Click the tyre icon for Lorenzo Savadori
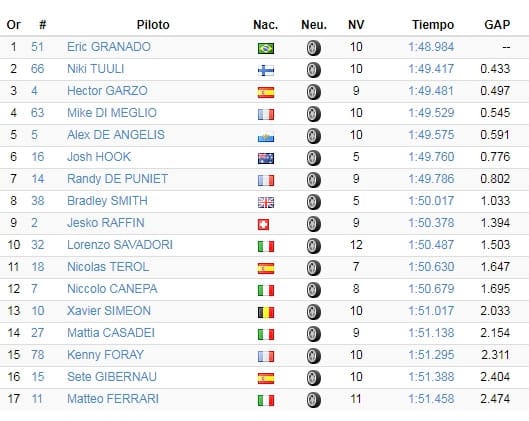 pyautogui.click(x=314, y=246)
